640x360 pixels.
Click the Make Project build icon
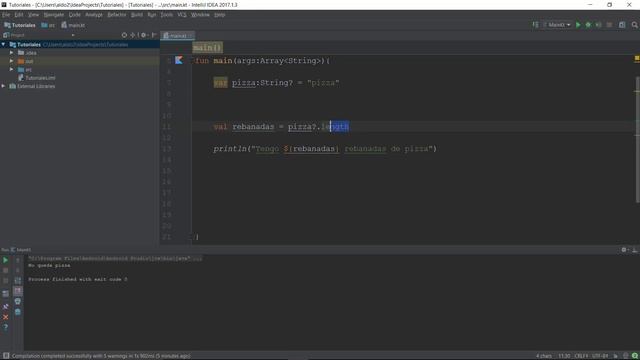(x=535, y=25)
